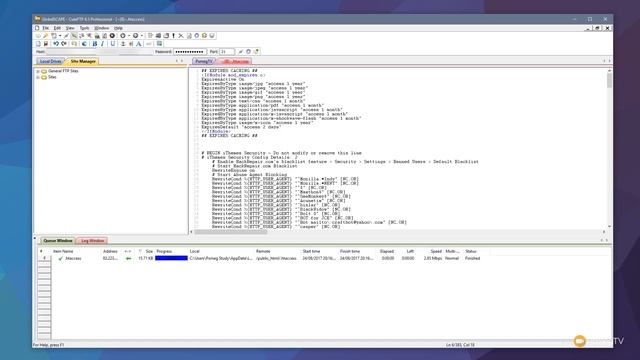Open the View menu

coord(70,28)
